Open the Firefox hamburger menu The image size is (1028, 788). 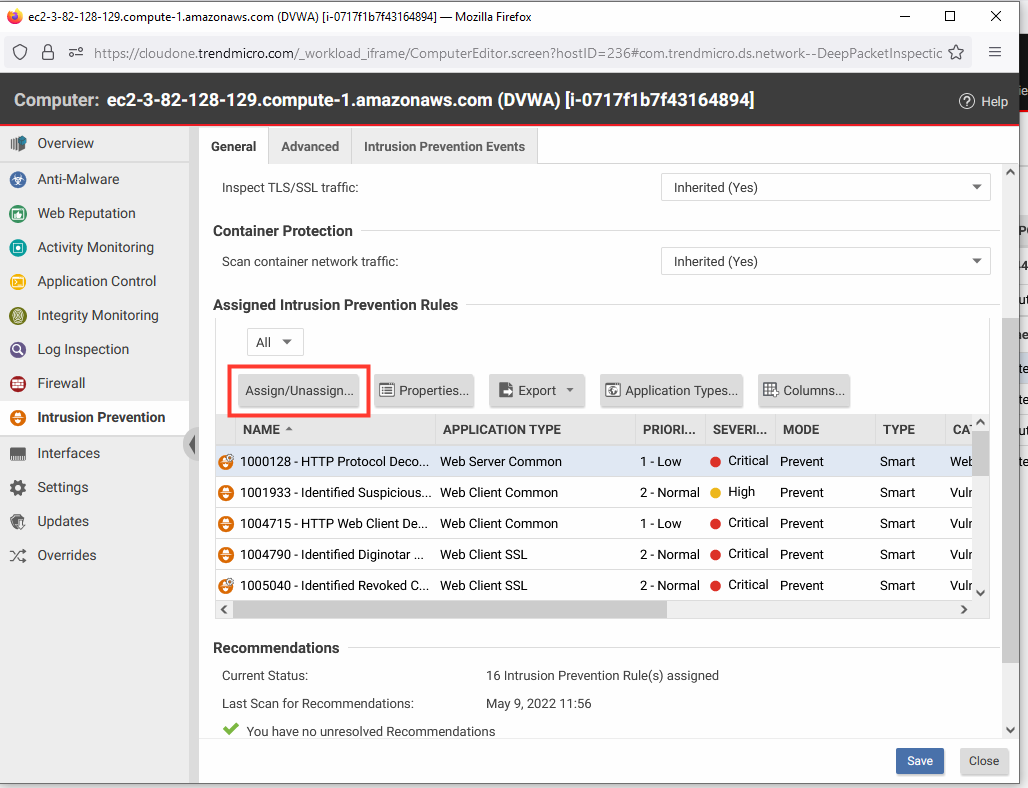(995, 52)
